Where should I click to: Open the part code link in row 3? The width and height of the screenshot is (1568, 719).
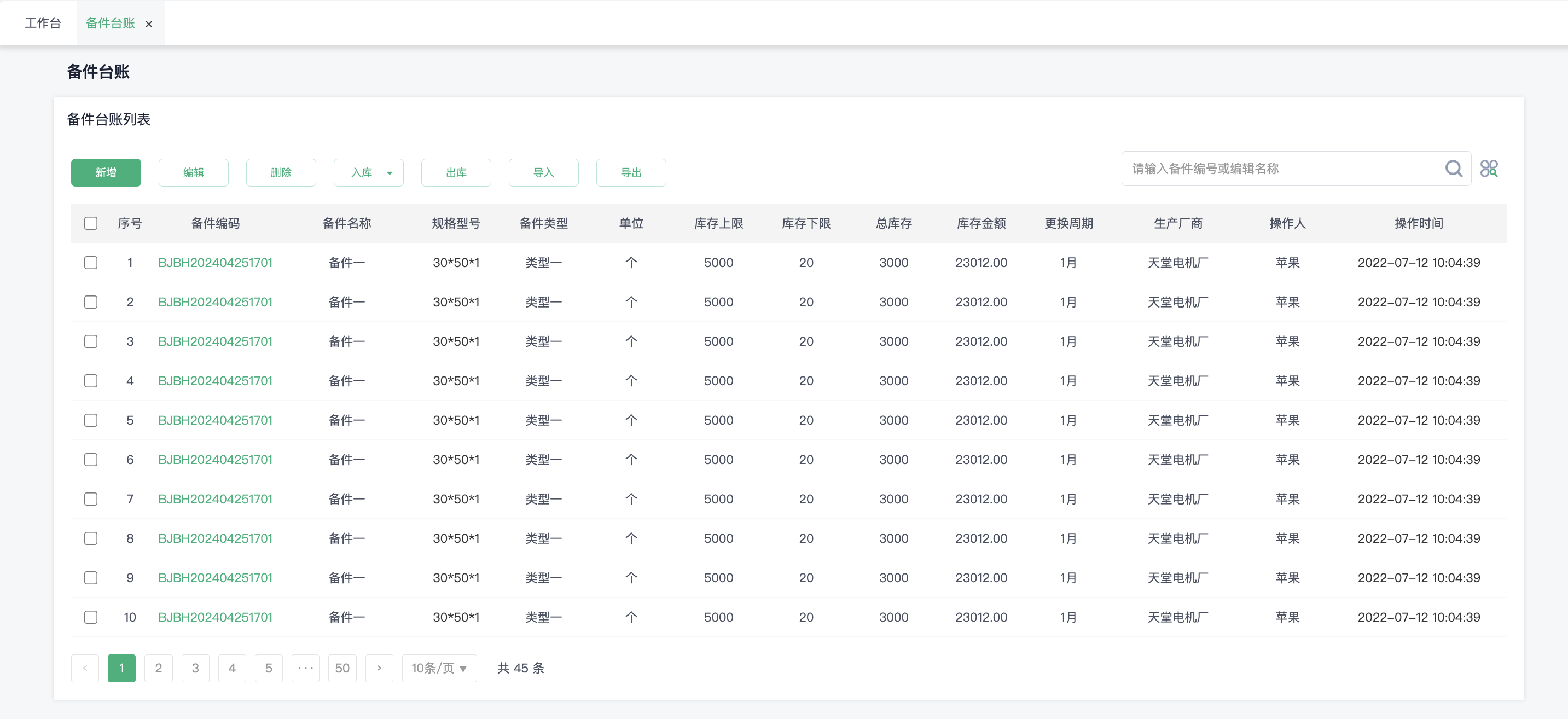pyautogui.click(x=215, y=341)
